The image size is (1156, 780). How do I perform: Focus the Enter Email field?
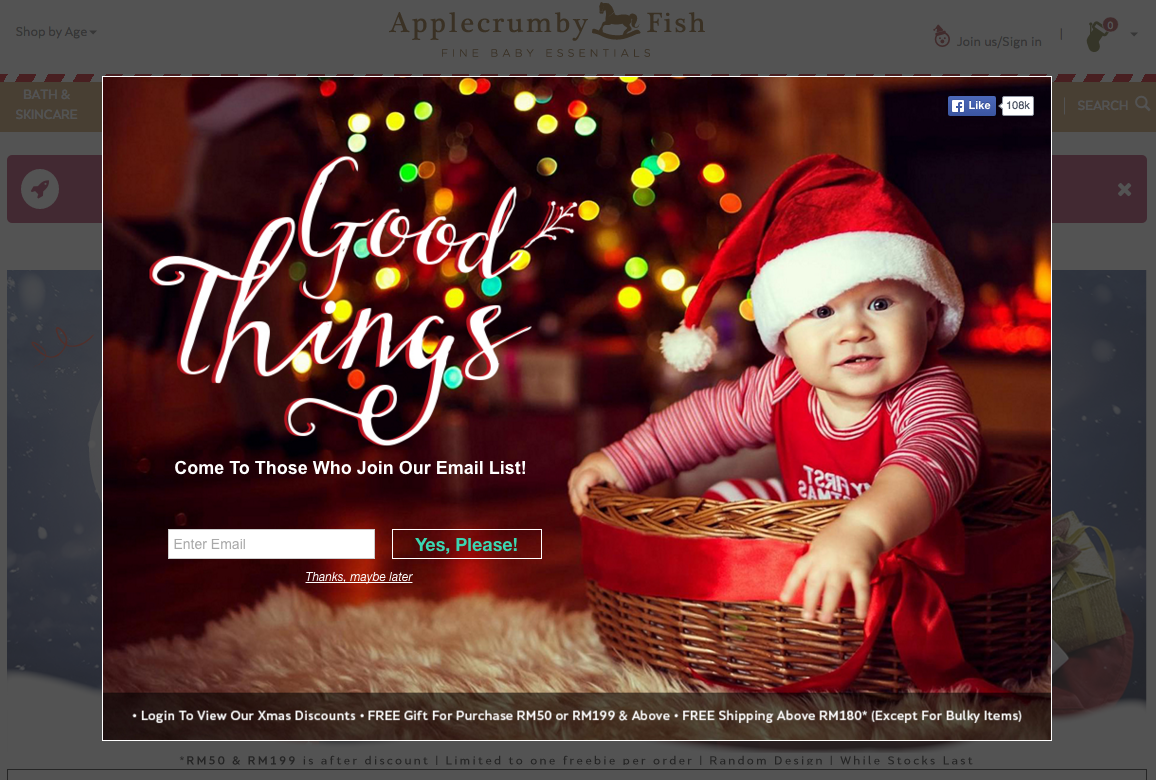[271, 544]
